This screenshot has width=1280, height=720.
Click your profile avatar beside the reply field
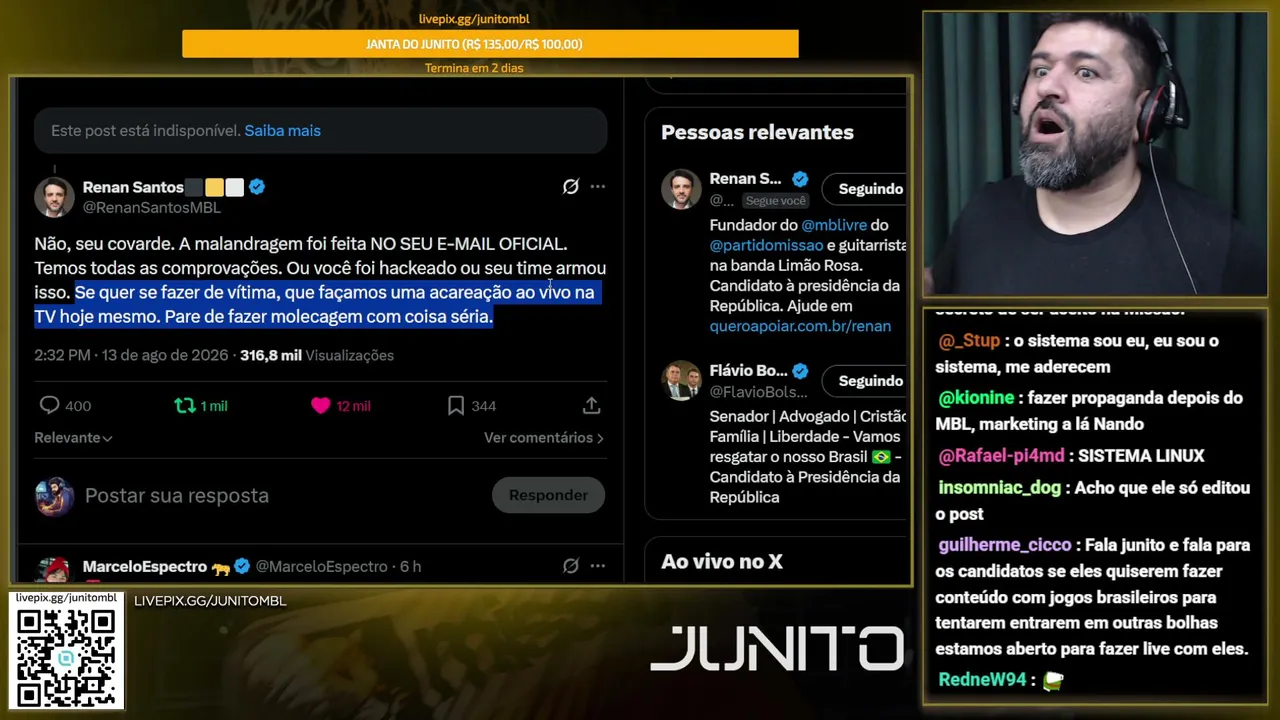click(x=54, y=496)
